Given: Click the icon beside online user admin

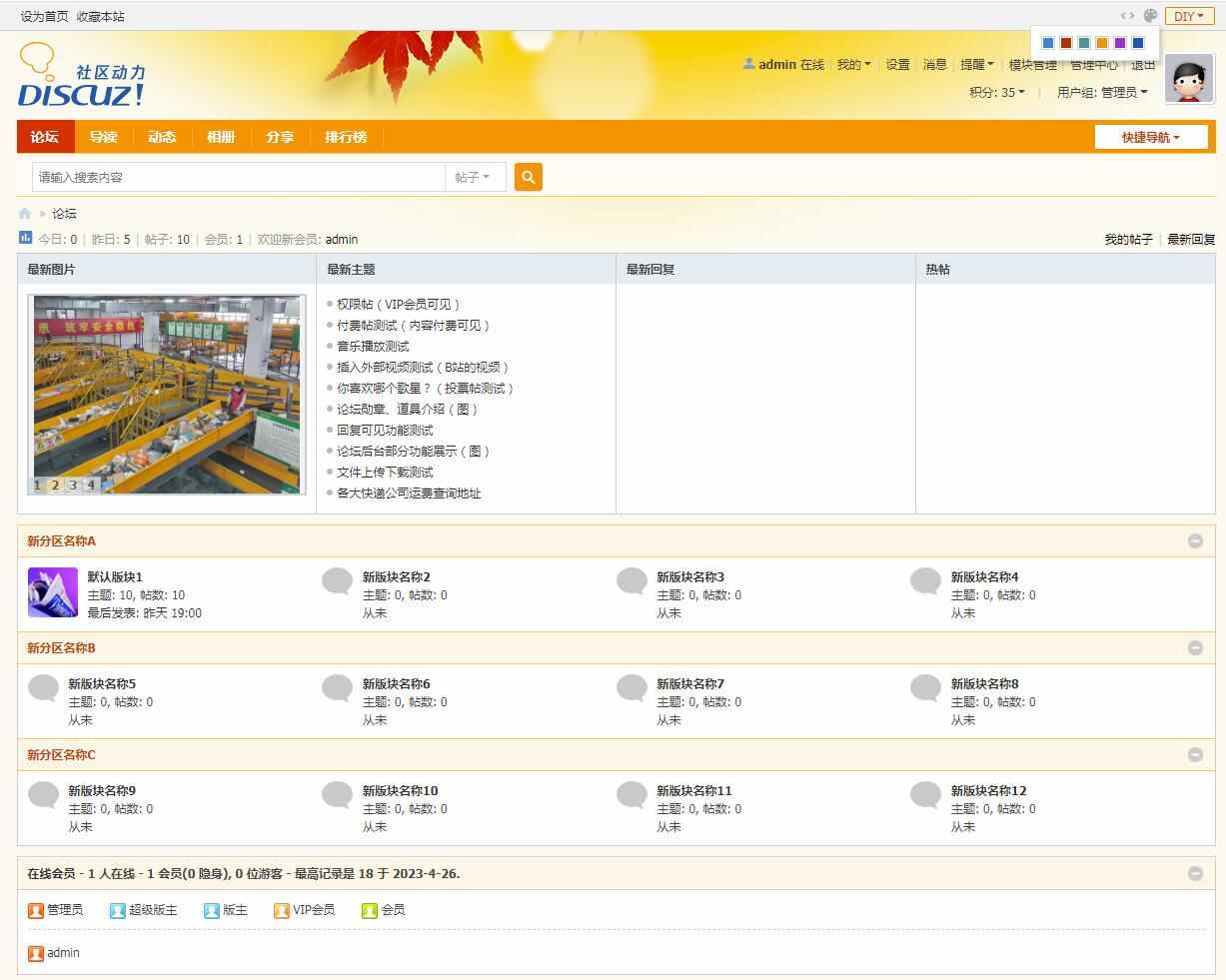Looking at the screenshot, I should (36, 953).
